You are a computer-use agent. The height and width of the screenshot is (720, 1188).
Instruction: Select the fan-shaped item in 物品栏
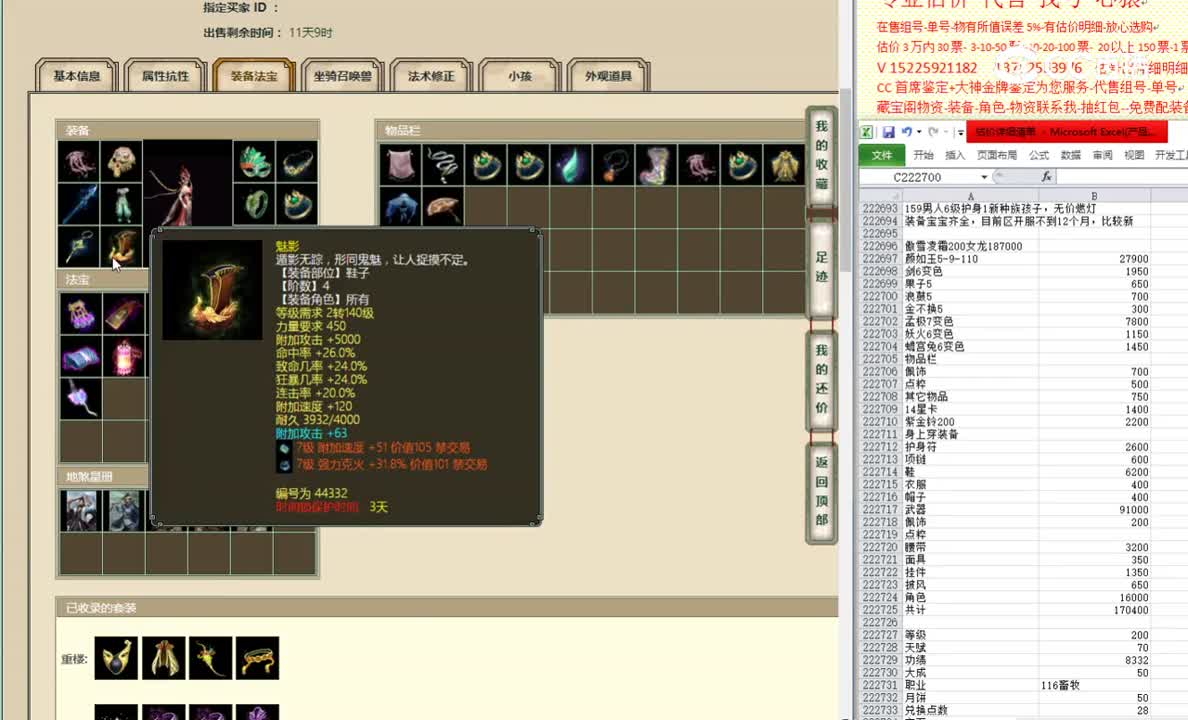pyautogui.click(x=443, y=207)
